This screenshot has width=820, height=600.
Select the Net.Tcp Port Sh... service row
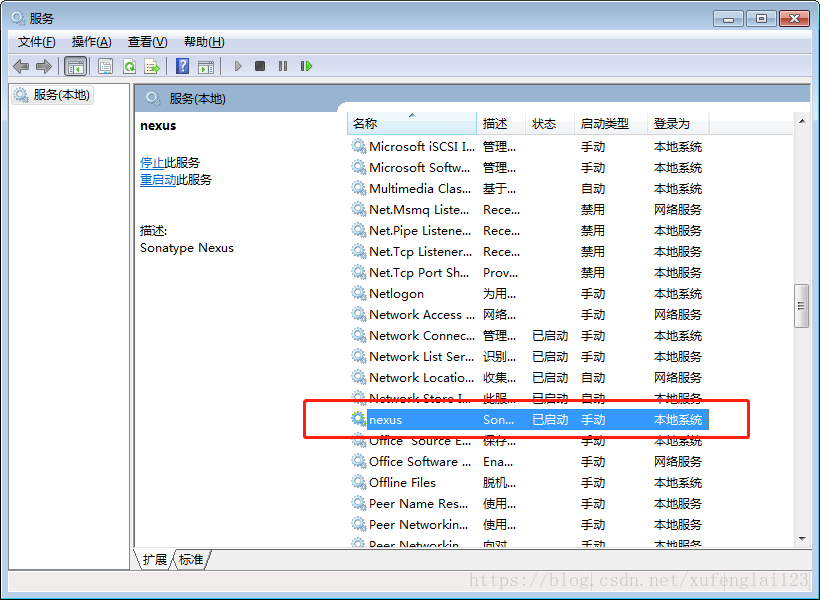[528, 273]
